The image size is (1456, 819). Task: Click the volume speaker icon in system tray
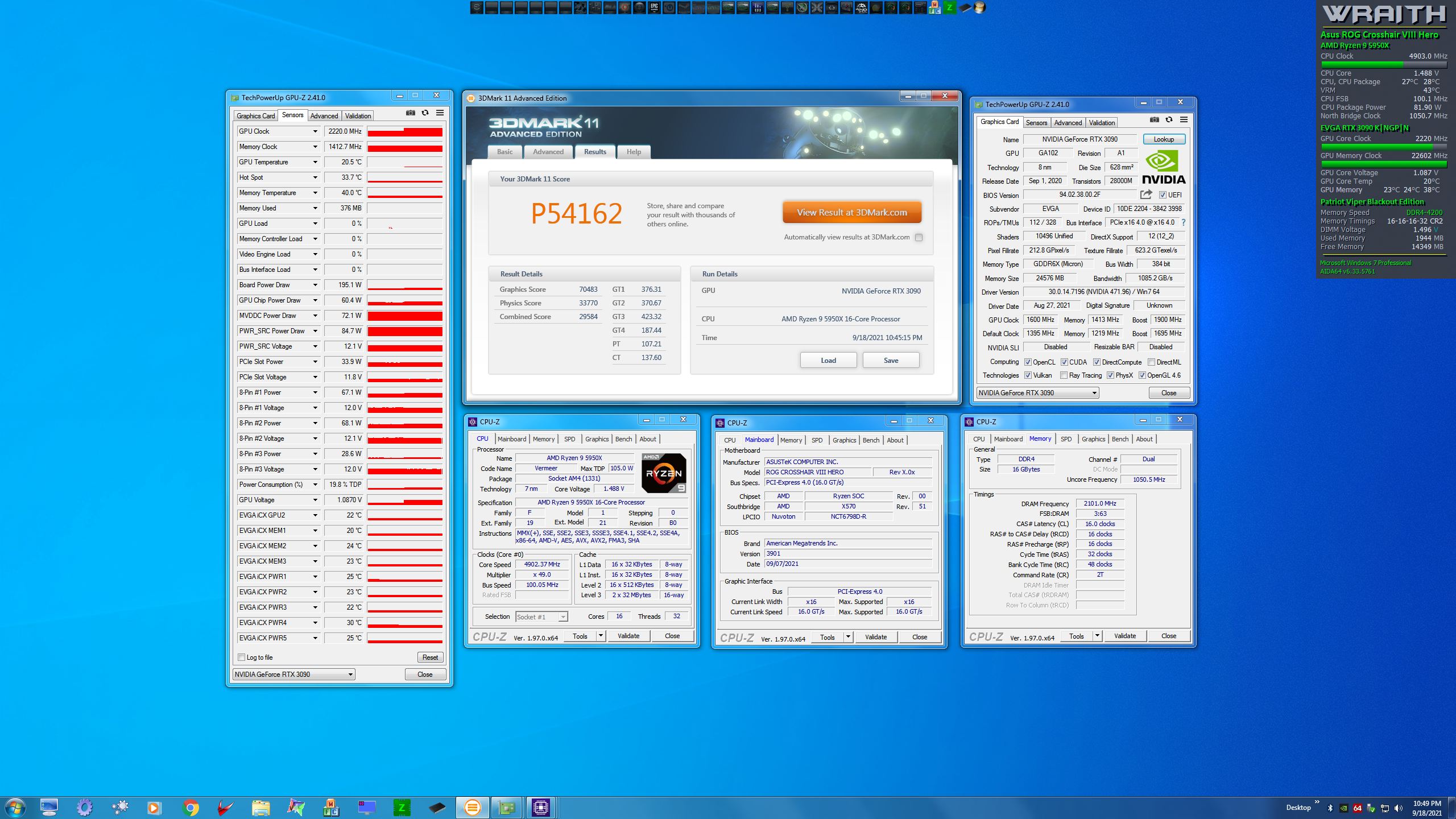pos(1399,808)
